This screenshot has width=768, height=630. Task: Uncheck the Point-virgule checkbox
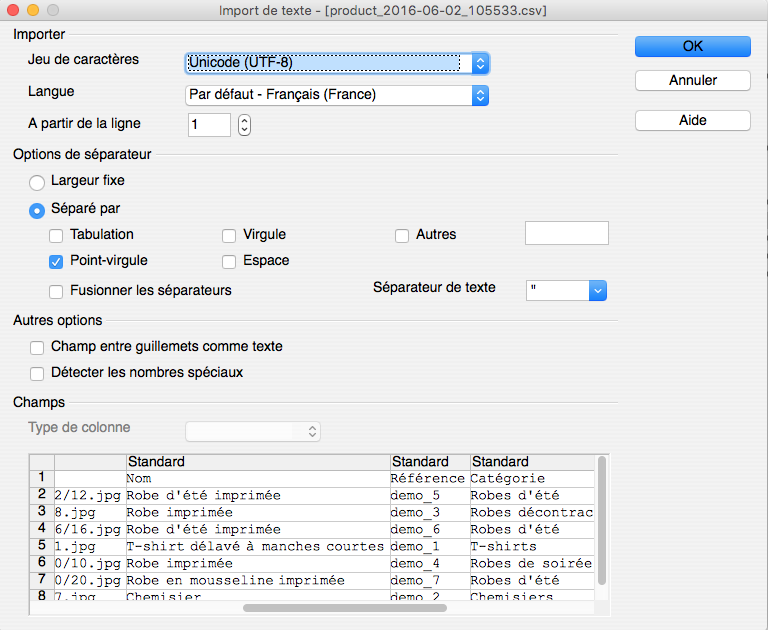[x=56, y=262]
